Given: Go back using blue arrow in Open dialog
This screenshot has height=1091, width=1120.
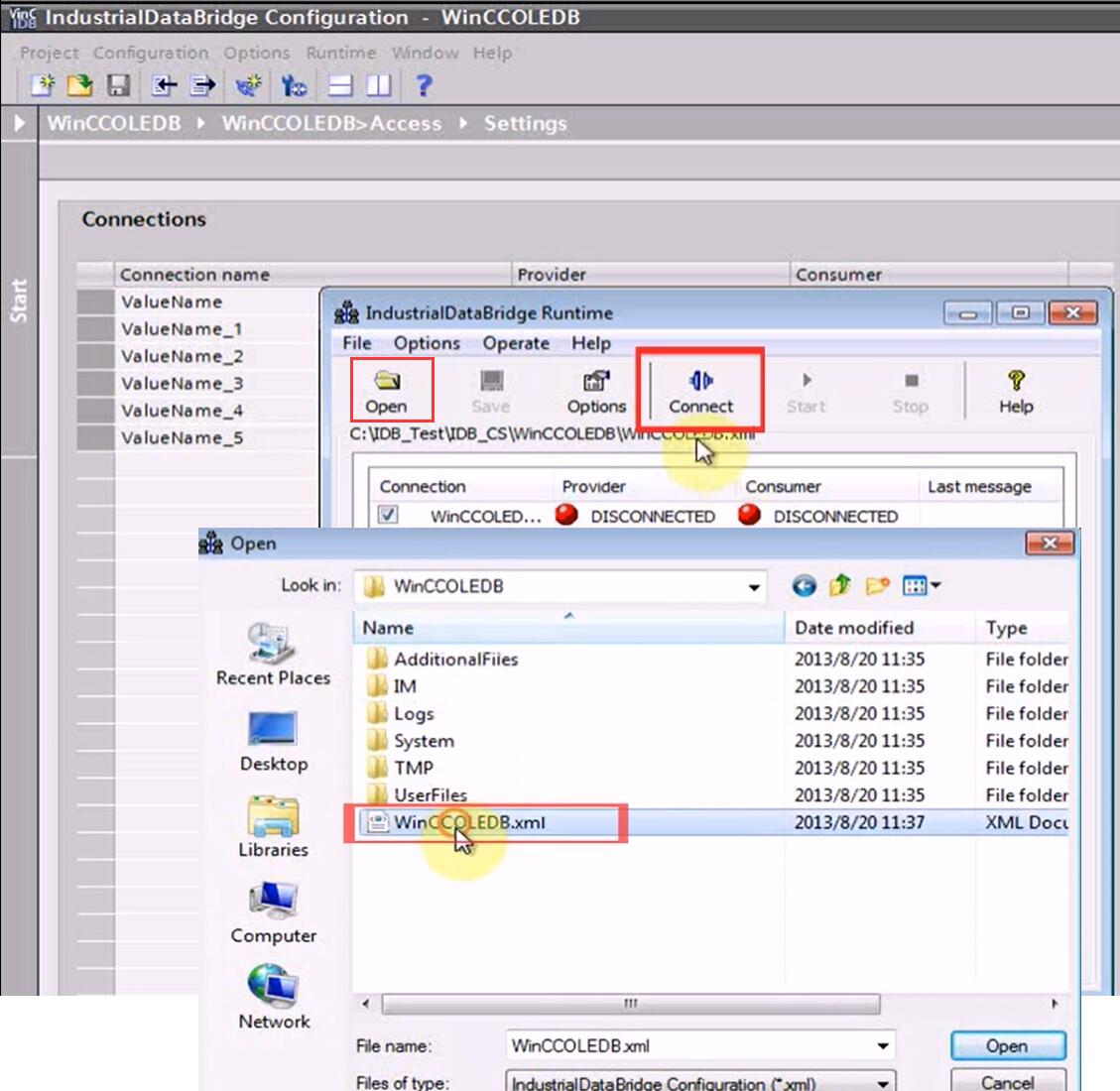Looking at the screenshot, I should tap(804, 586).
